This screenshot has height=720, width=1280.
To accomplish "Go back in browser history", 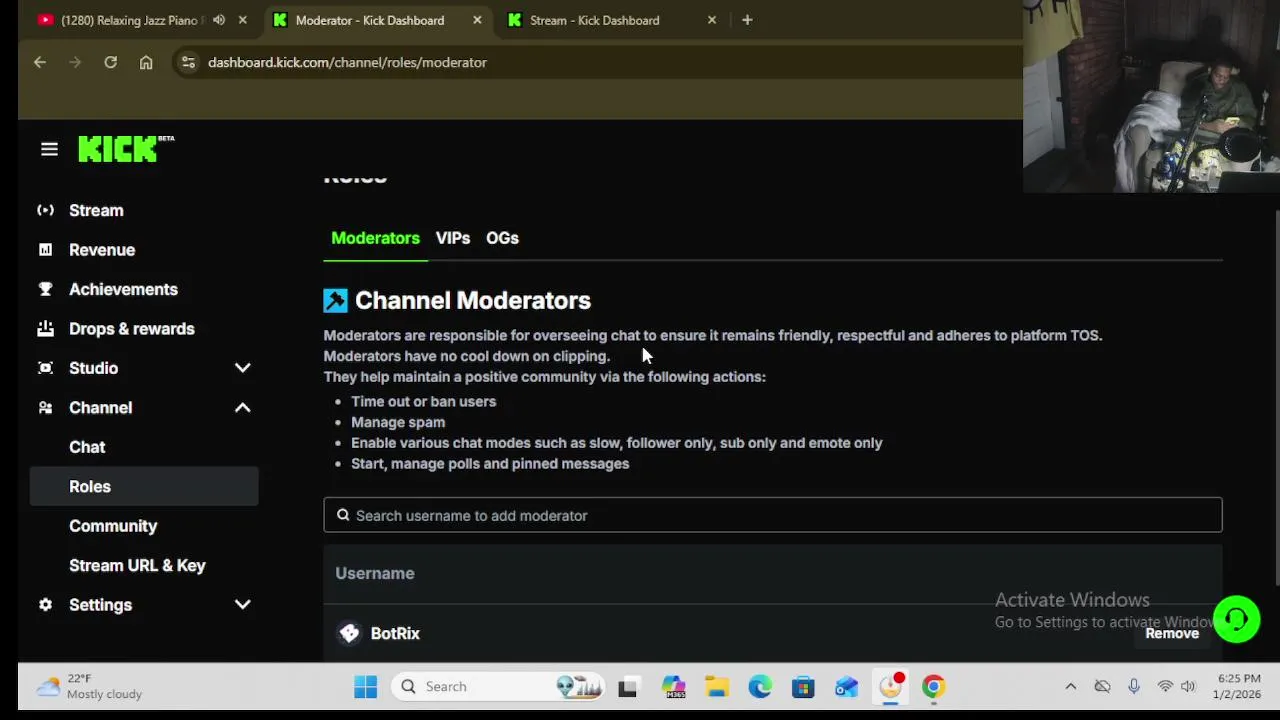I will (40, 62).
